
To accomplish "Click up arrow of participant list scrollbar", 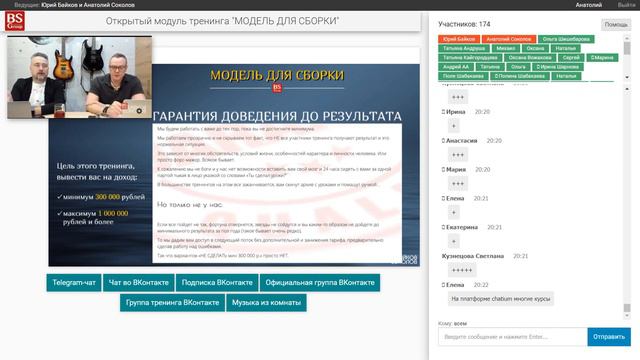I will pos(627,38).
